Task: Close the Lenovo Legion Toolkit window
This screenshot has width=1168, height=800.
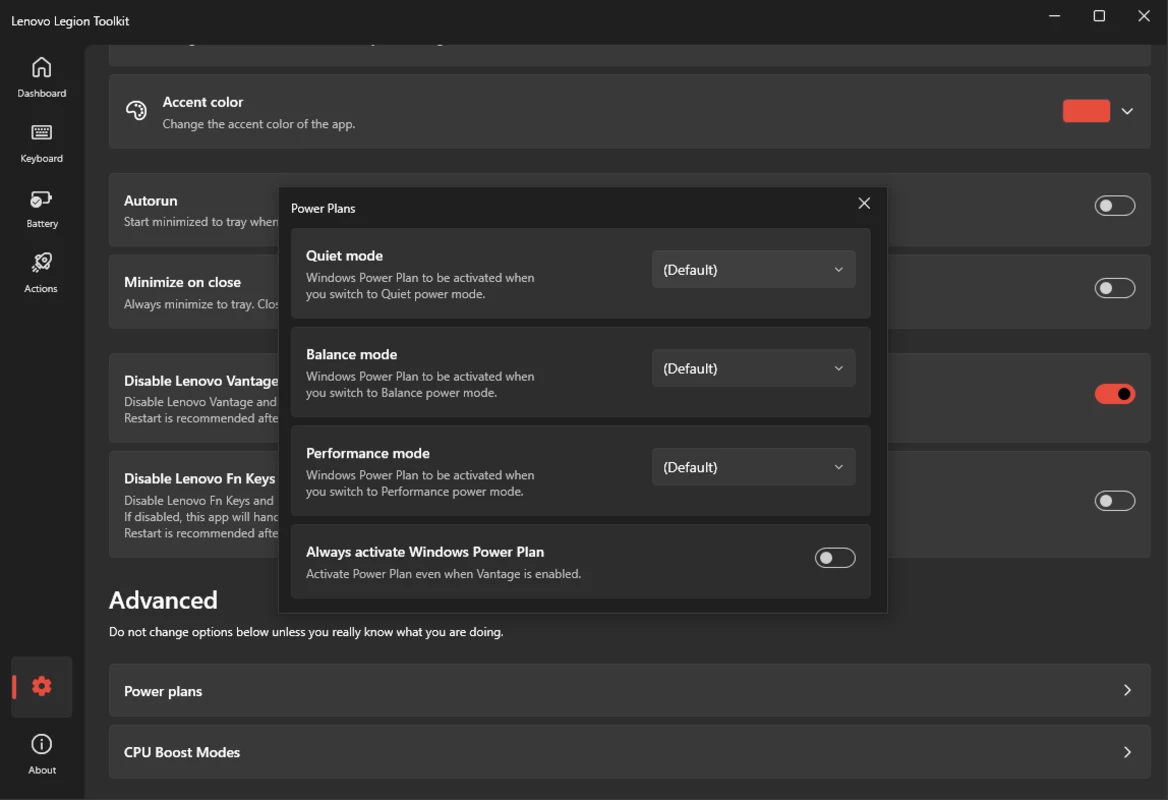Action: (1144, 16)
